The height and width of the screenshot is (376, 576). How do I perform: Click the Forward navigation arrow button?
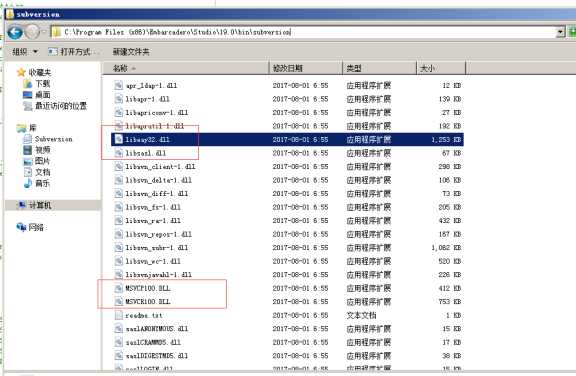(x=32, y=32)
